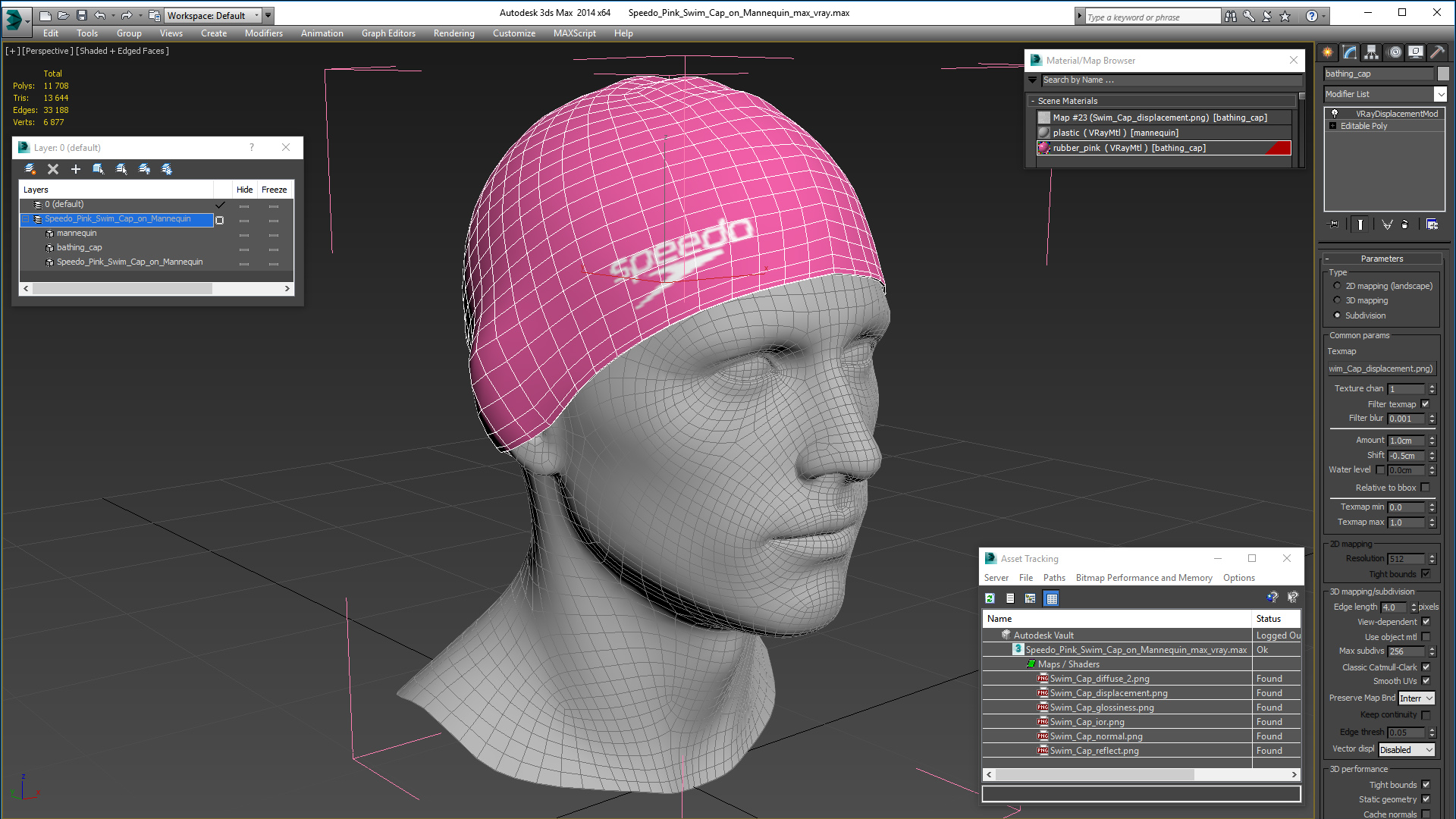The height and width of the screenshot is (819, 1456).
Task: Toggle Filter texmap checkbox
Action: click(x=1426, y=404)
